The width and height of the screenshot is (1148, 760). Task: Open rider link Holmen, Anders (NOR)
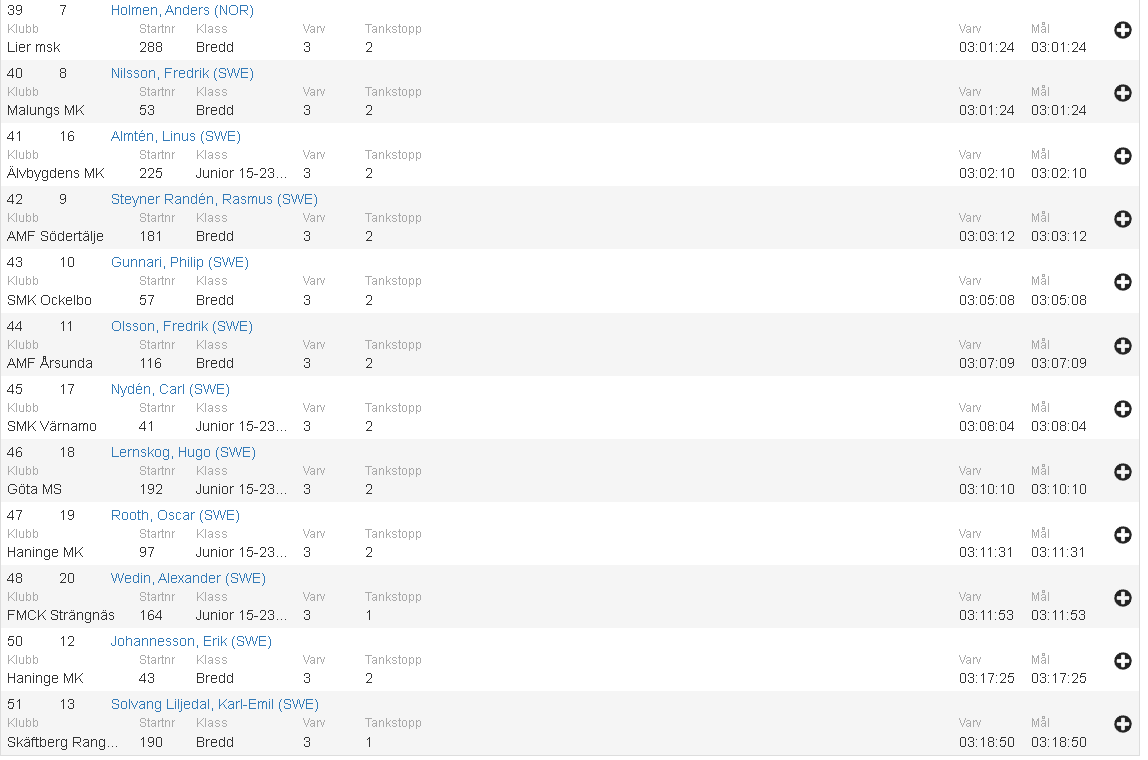[182, 11]
